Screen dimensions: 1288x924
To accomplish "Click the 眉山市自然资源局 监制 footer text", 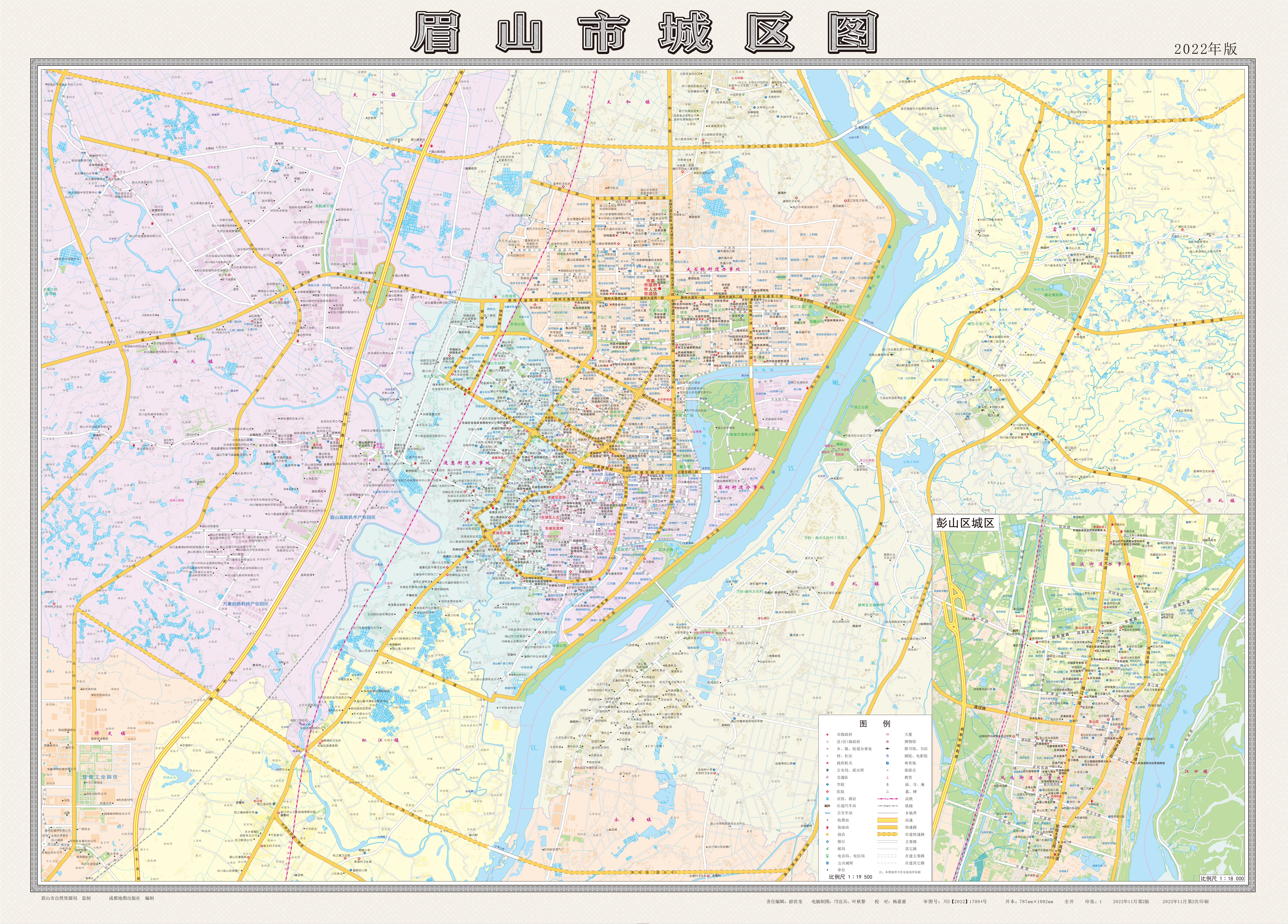I will (66, 898).
